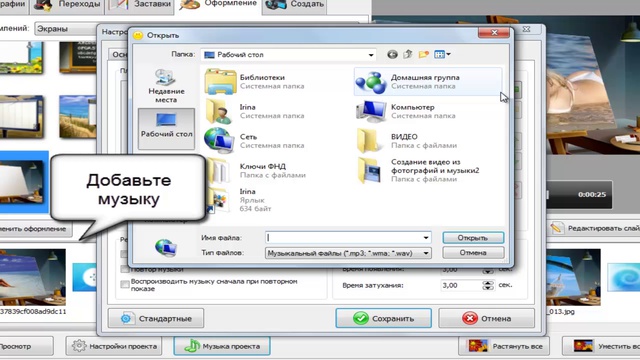Select the chalkboard design thumbnail
Image resolution: width=640 pixels, height=360 pixels.
point(78,58)
